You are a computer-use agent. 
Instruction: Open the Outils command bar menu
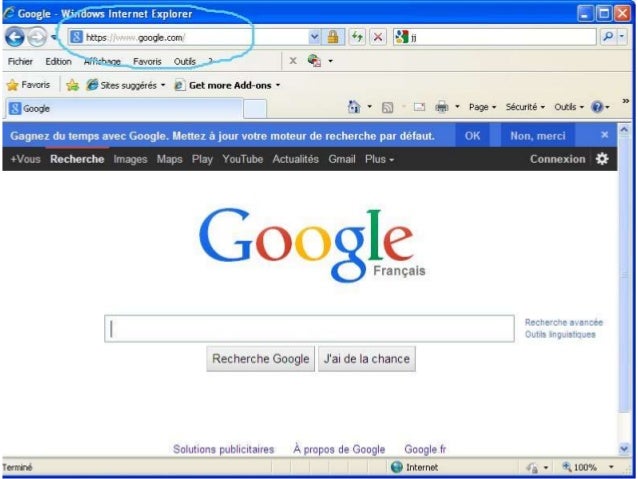click(x=569, y=107)
